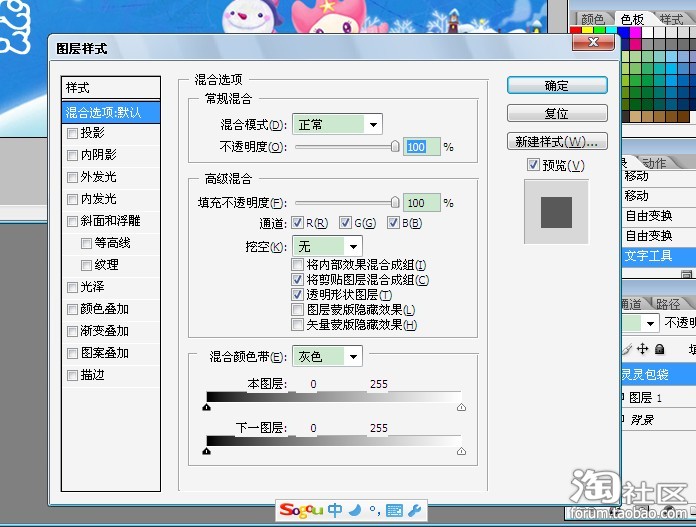Viewport: 696px width, 527px height.
Task: Click the style preview thumbnail
Action: click(x=556, y=212)
